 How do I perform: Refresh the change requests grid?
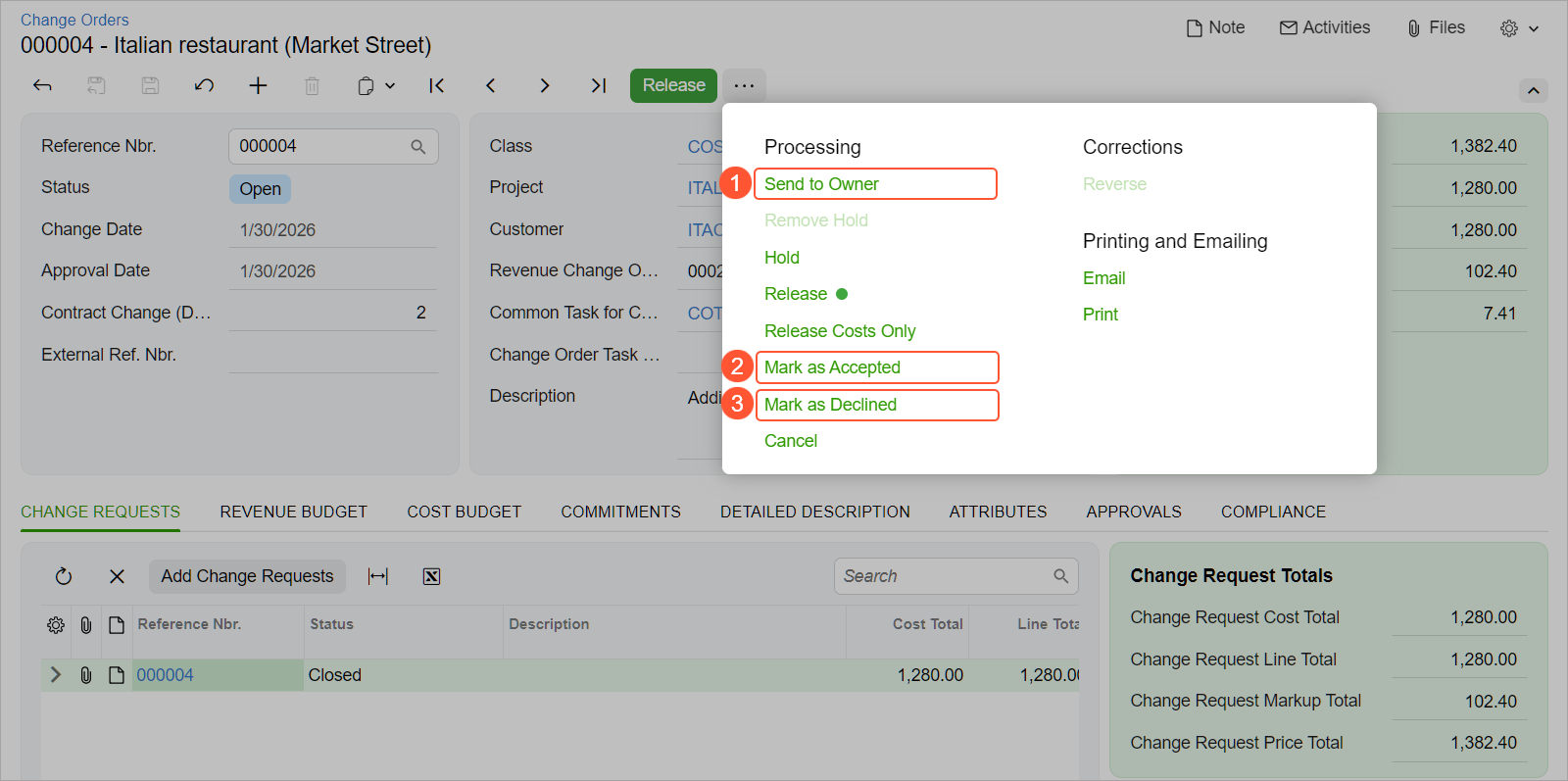[64, 576]
